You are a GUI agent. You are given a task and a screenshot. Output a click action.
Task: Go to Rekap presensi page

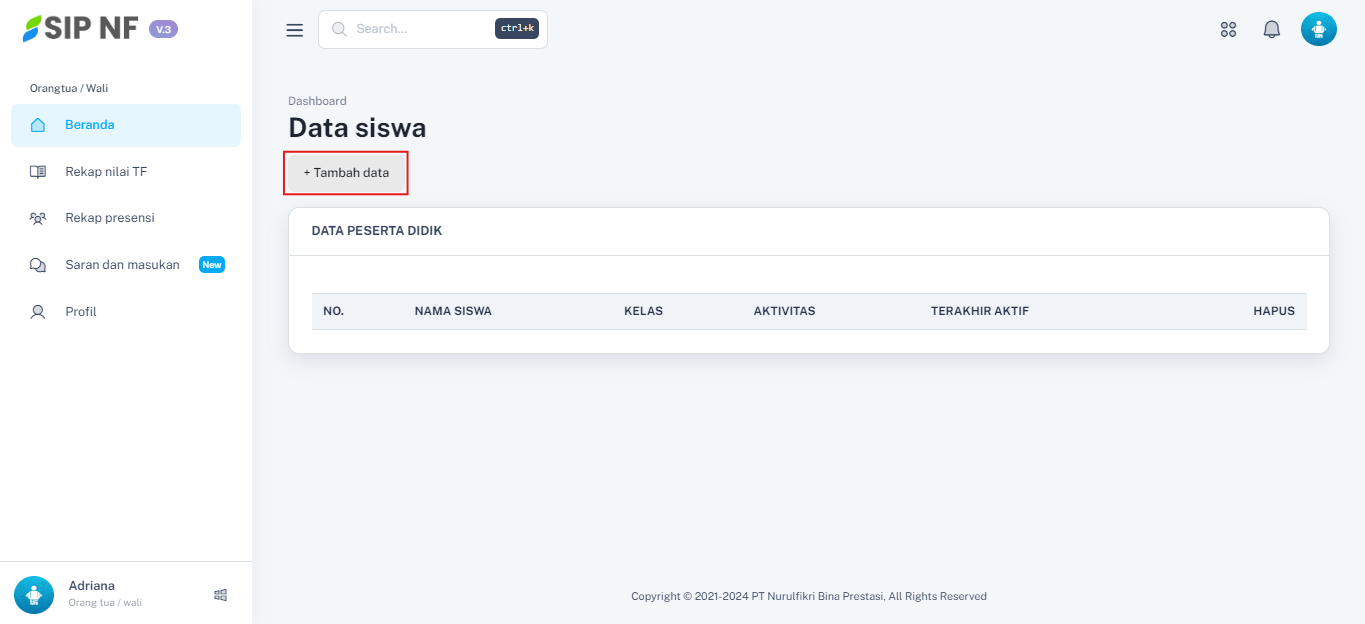(x=110, y=218)
